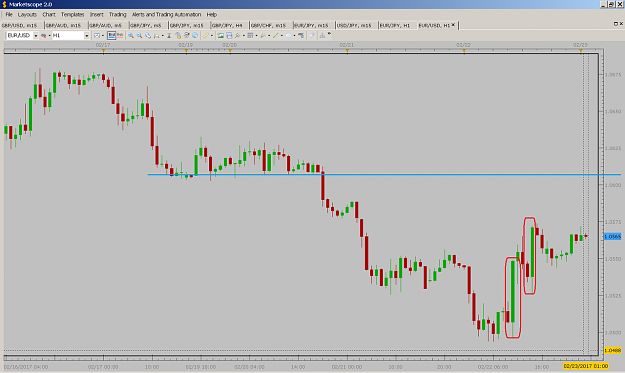Click the zoom in magnifier icon
The width and height of the screenshot is (625, 373).
[131, 35]
